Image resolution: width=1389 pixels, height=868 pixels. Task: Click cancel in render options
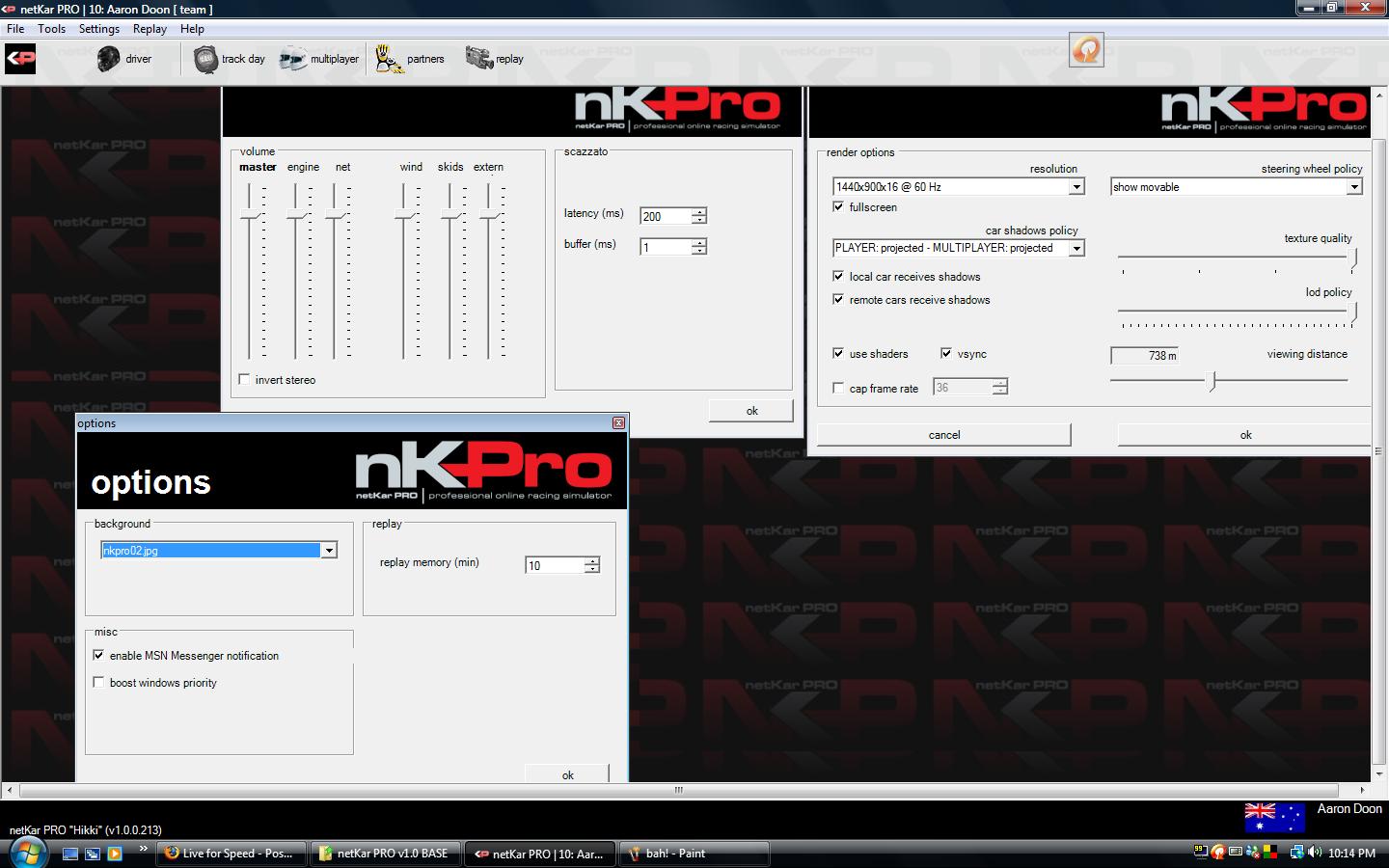click(x=944, y=435)
